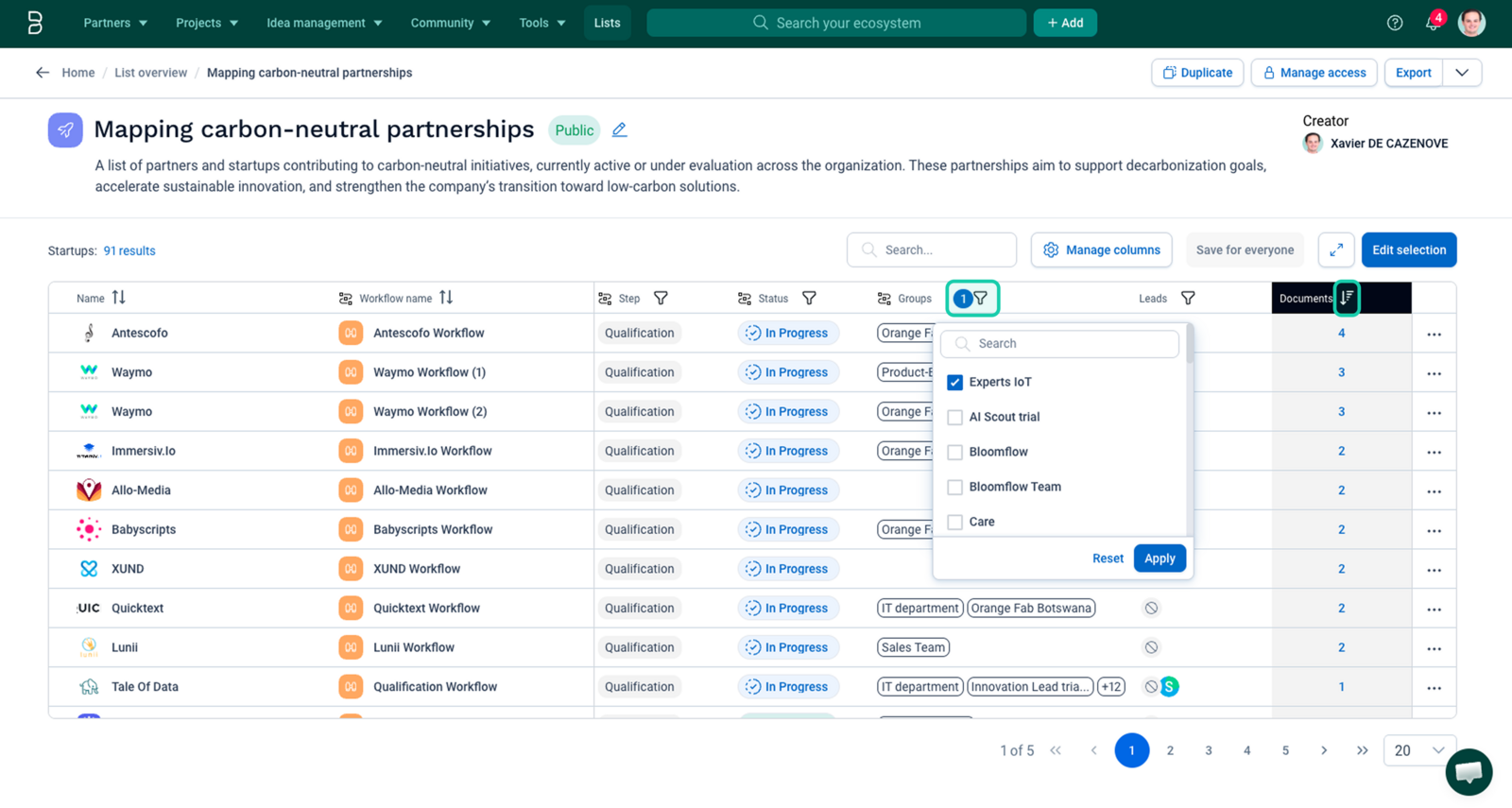The image size is (1512, 808).
Task: Edit the list title with pencil icon
Action: (x=619, y=129)
